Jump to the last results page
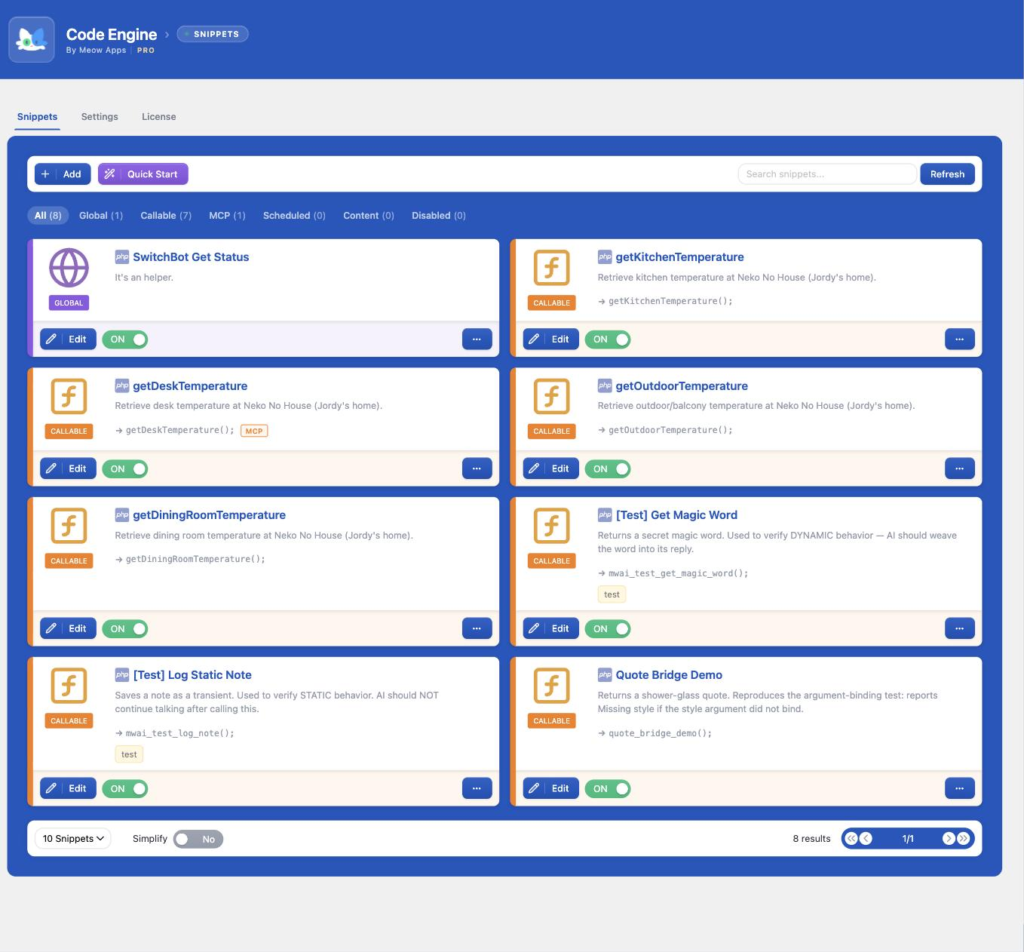 click(x=963, y=838)
